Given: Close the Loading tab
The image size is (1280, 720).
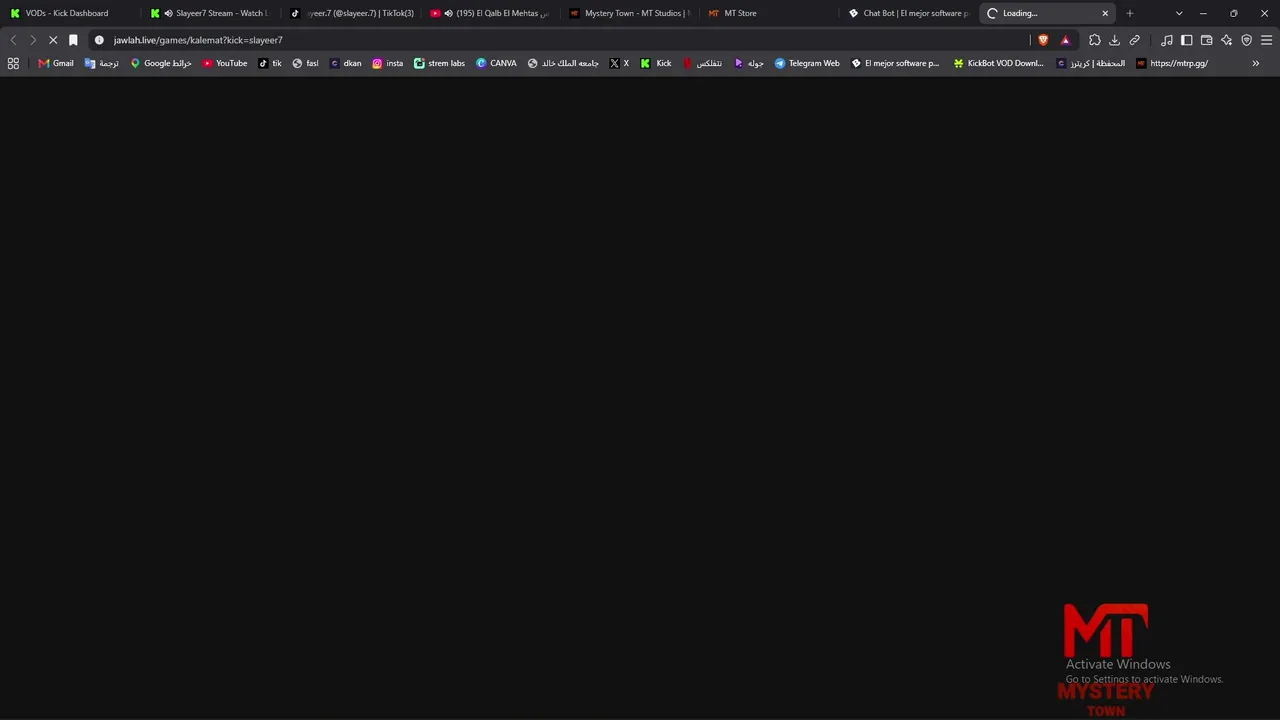Looking at the screenshot, I should [1105, 13].
